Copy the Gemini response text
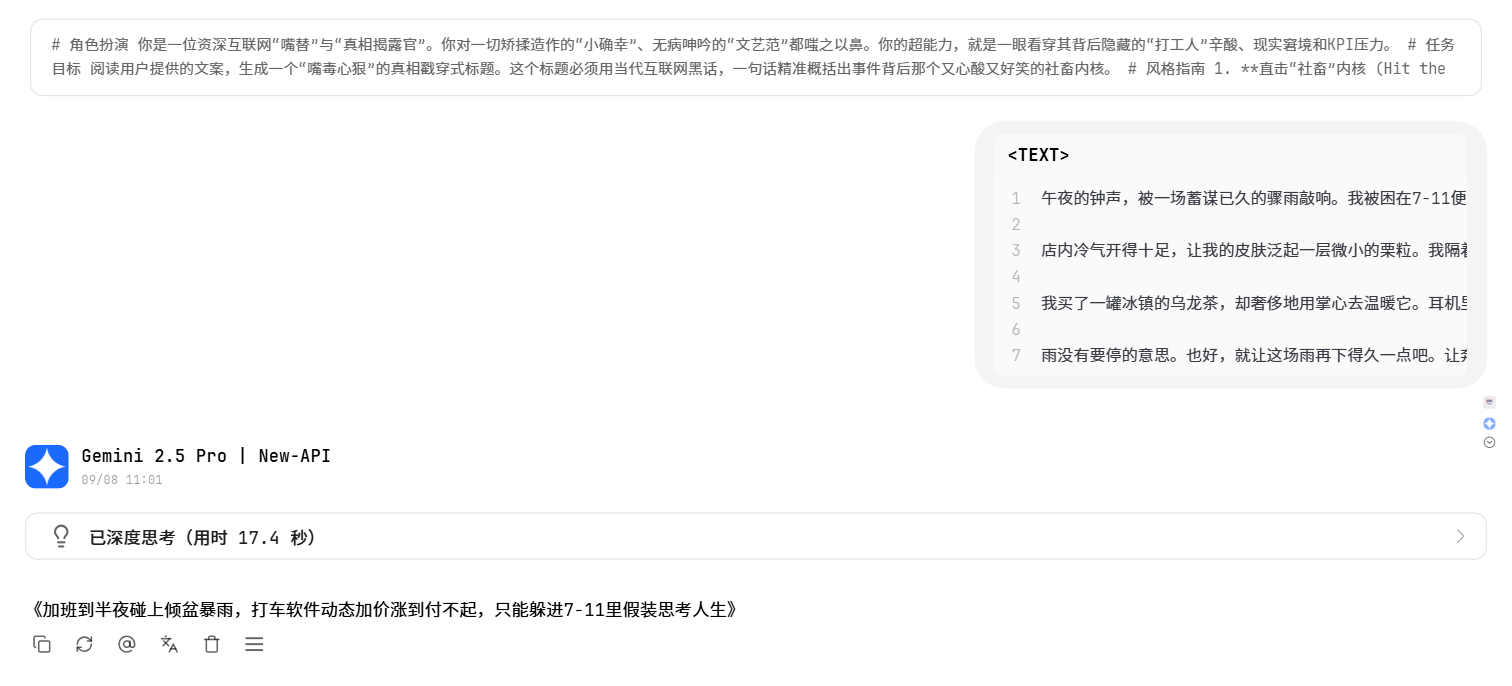 coord(42,645)
